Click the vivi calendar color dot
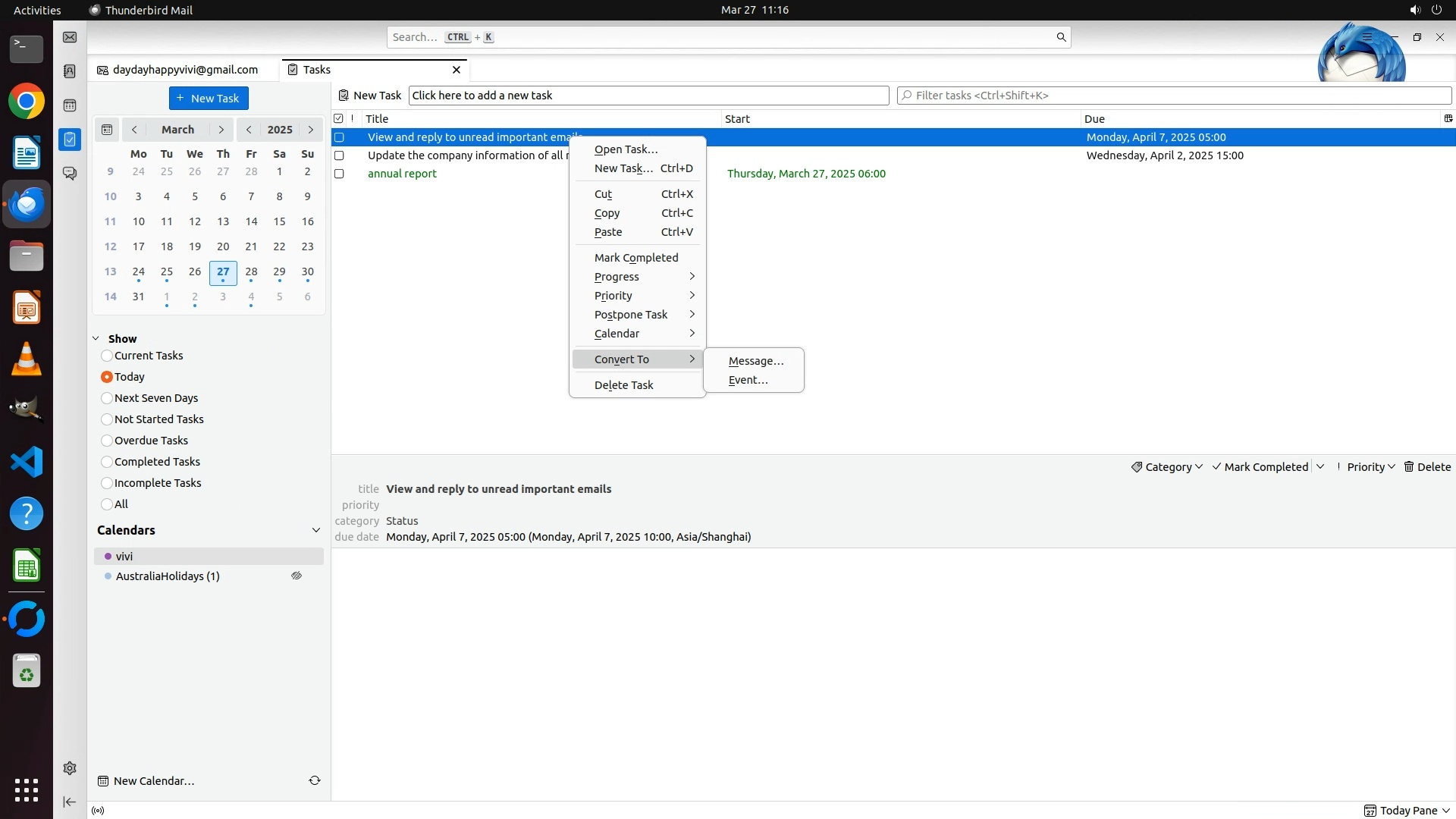 (108, 557)
